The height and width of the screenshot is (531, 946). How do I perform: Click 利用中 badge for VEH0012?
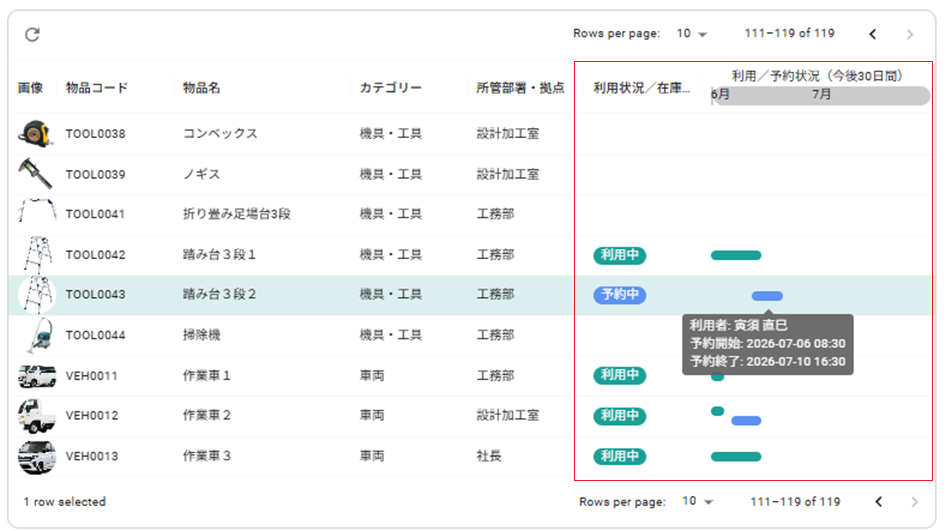click(x=620, y=416)
